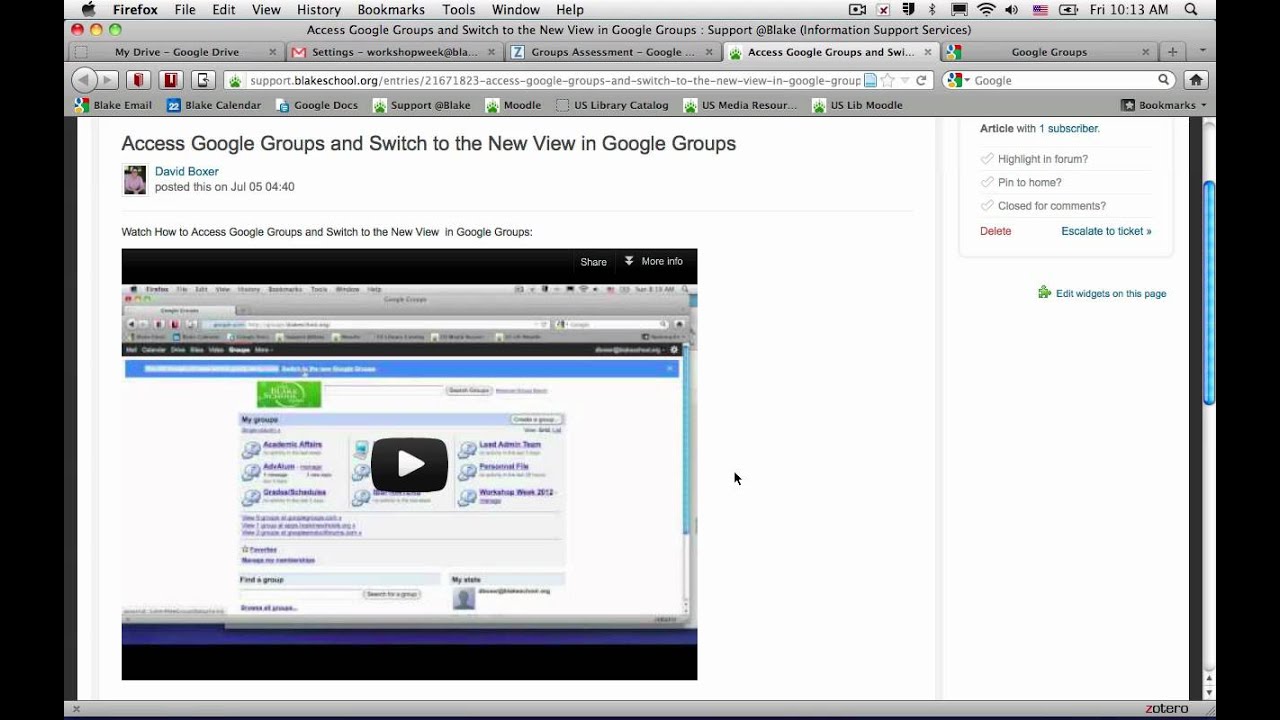Click Escalate to ticket link

pos(1106,231)
